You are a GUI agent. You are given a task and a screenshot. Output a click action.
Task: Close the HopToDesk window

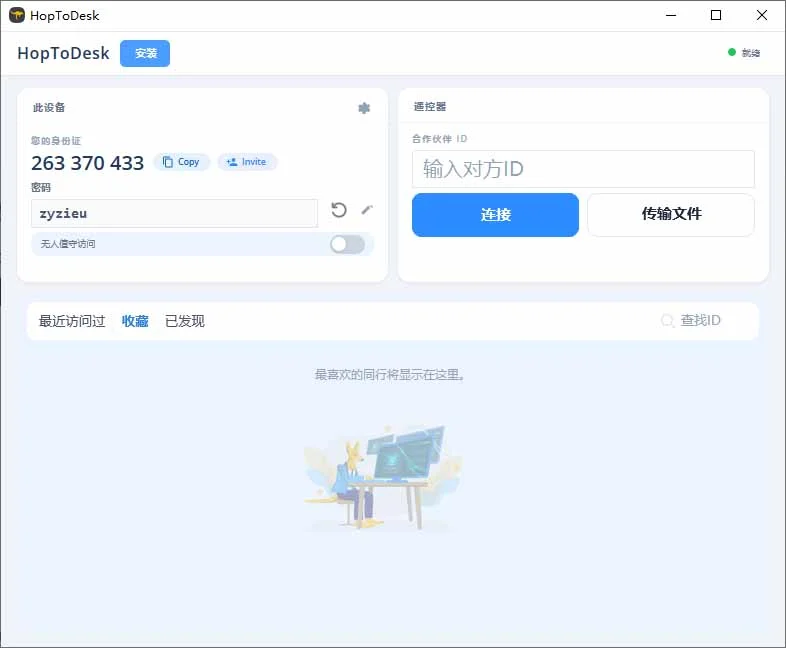tap(761, 16)
